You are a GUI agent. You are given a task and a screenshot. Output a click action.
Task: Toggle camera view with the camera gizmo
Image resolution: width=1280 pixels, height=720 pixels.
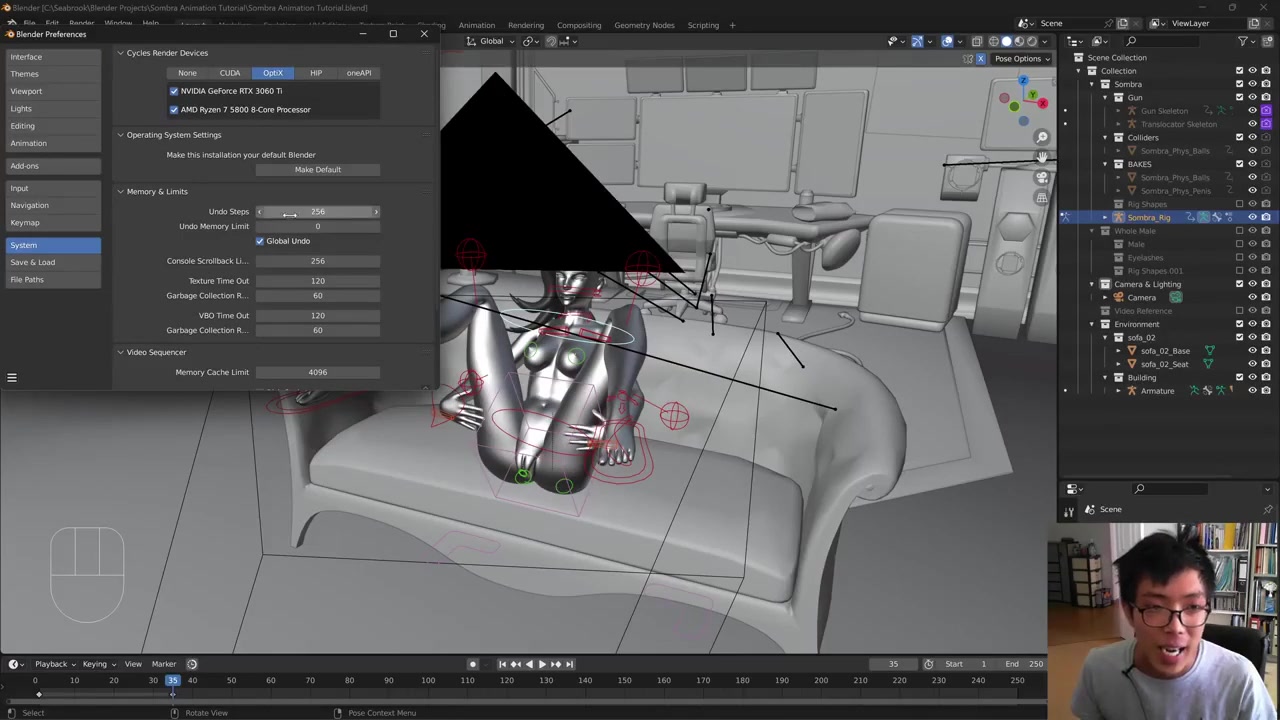(x=1042, y=178)
